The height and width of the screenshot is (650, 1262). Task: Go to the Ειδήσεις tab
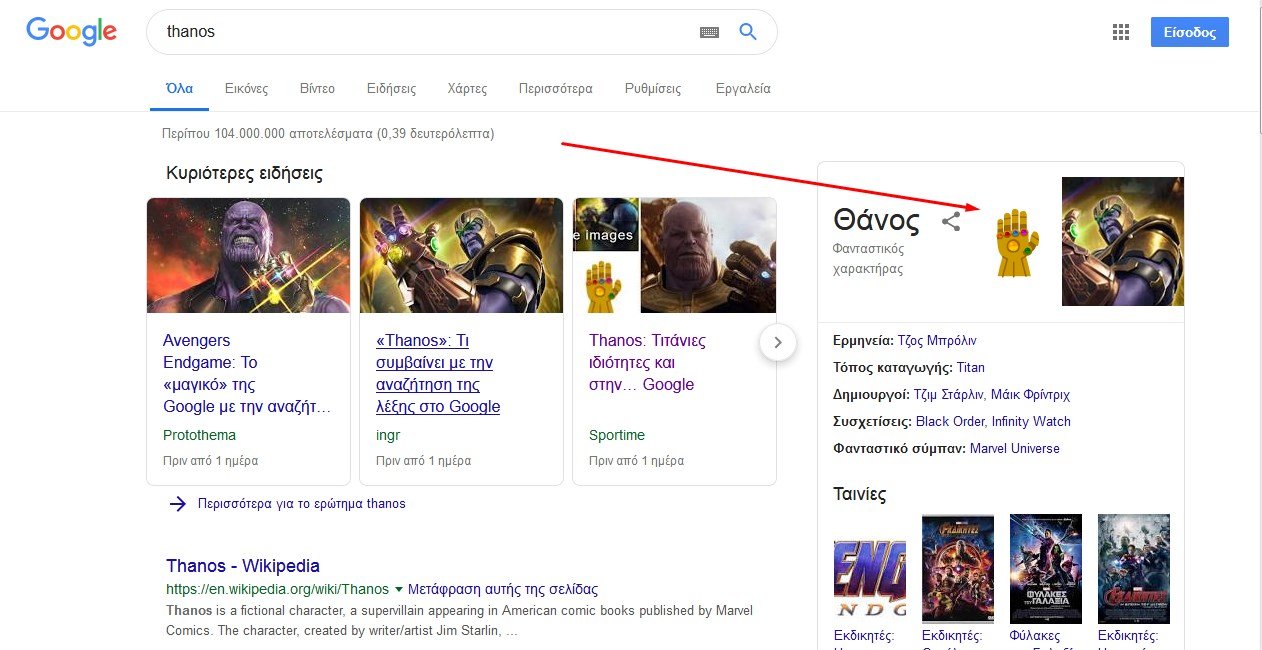tap(391, 88)
